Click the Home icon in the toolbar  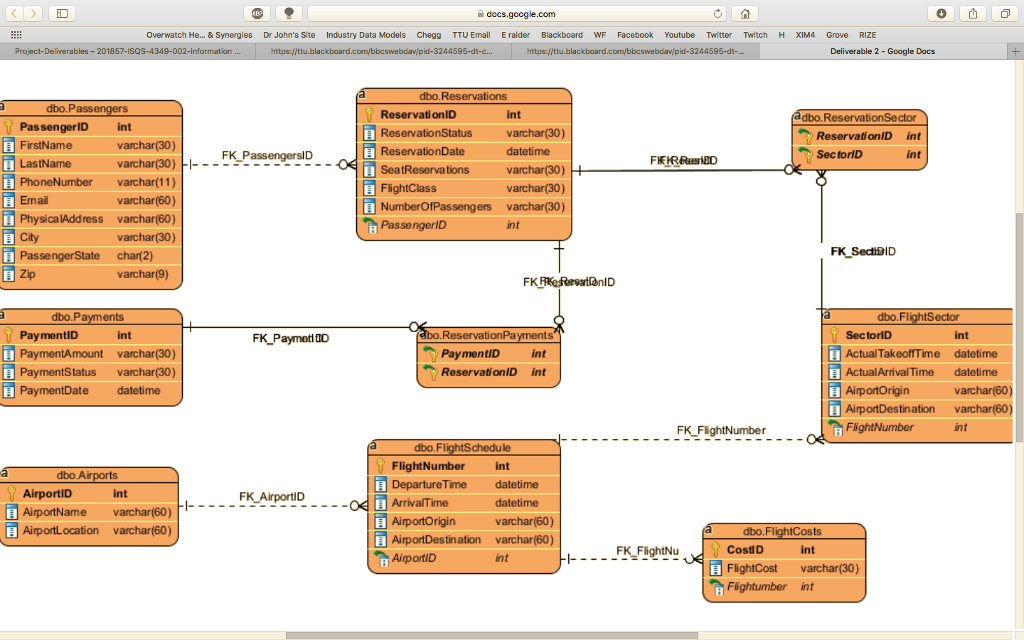[744, 14]
